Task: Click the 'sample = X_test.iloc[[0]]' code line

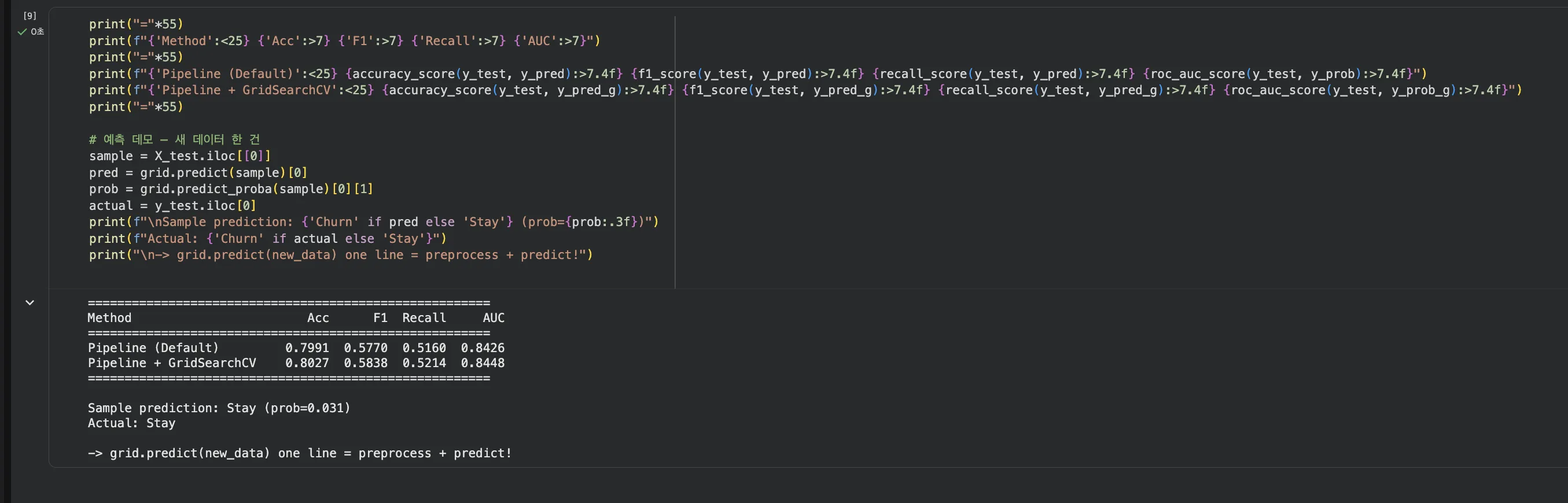Action: coord(179,156)
